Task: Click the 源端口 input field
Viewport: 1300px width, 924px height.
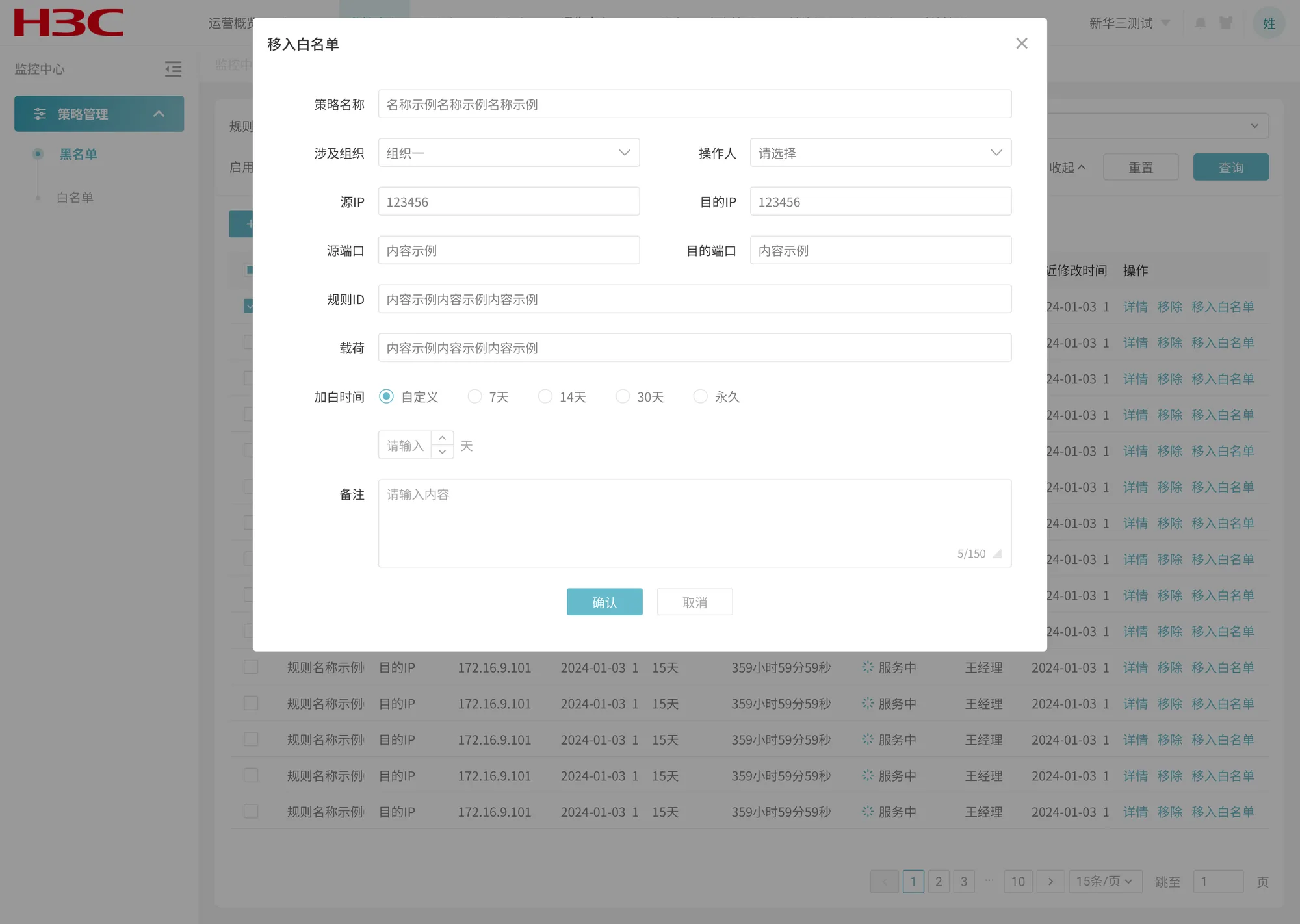Action: [x=509, y=250]
